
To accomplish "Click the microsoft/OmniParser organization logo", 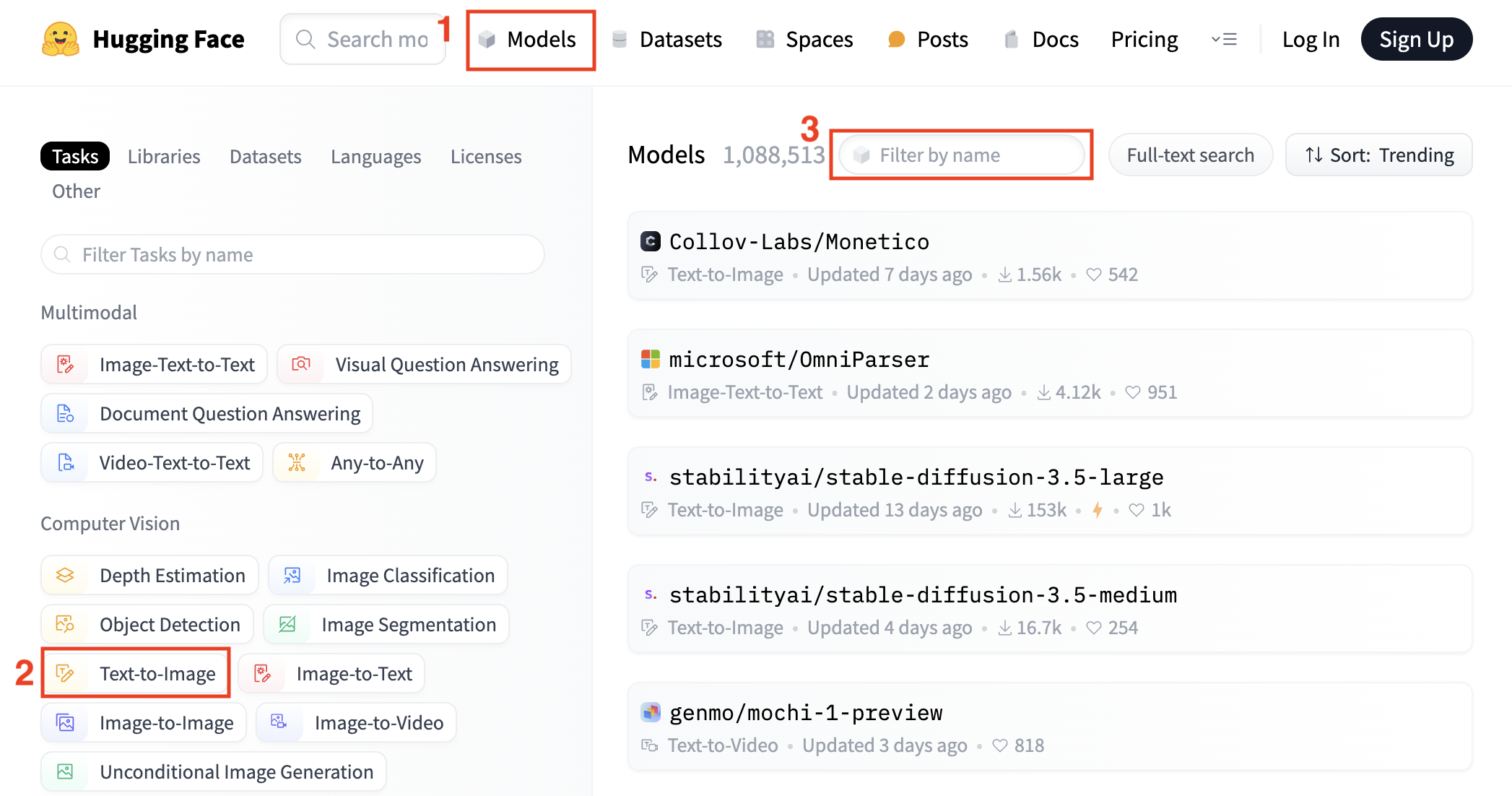I will [651, 359].
